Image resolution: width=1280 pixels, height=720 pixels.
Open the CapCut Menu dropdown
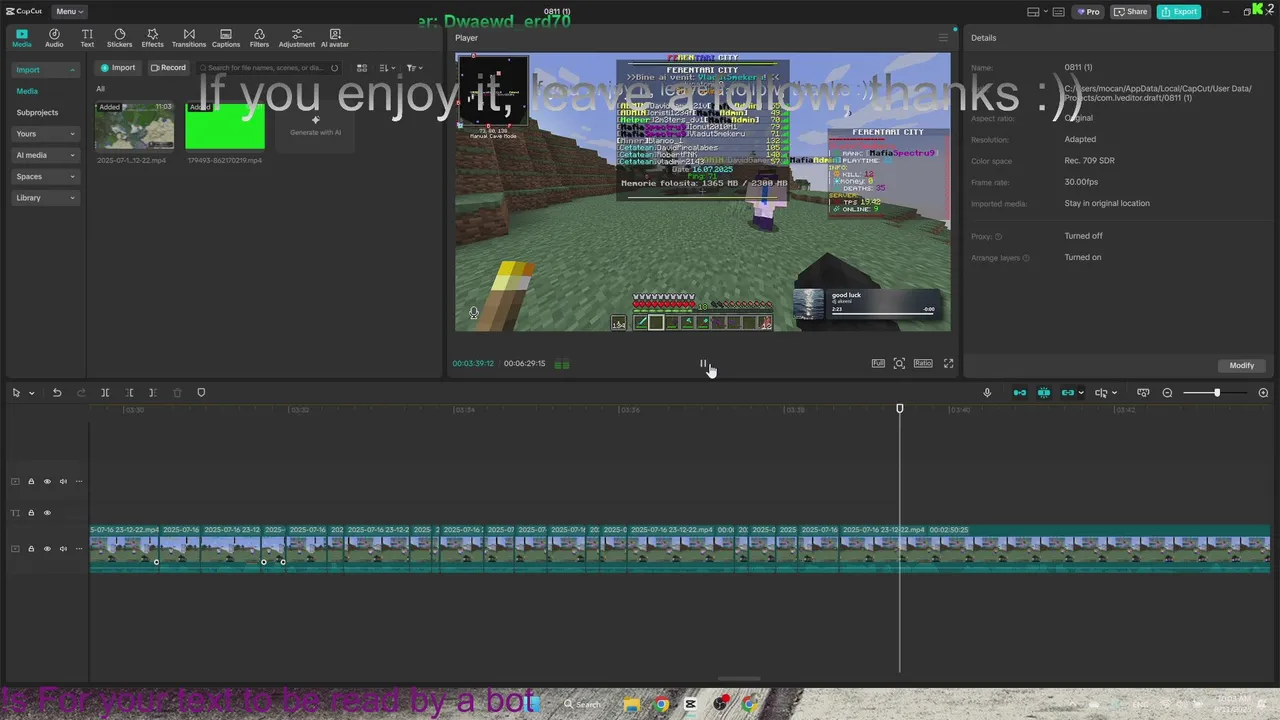(x=69, y=11)
